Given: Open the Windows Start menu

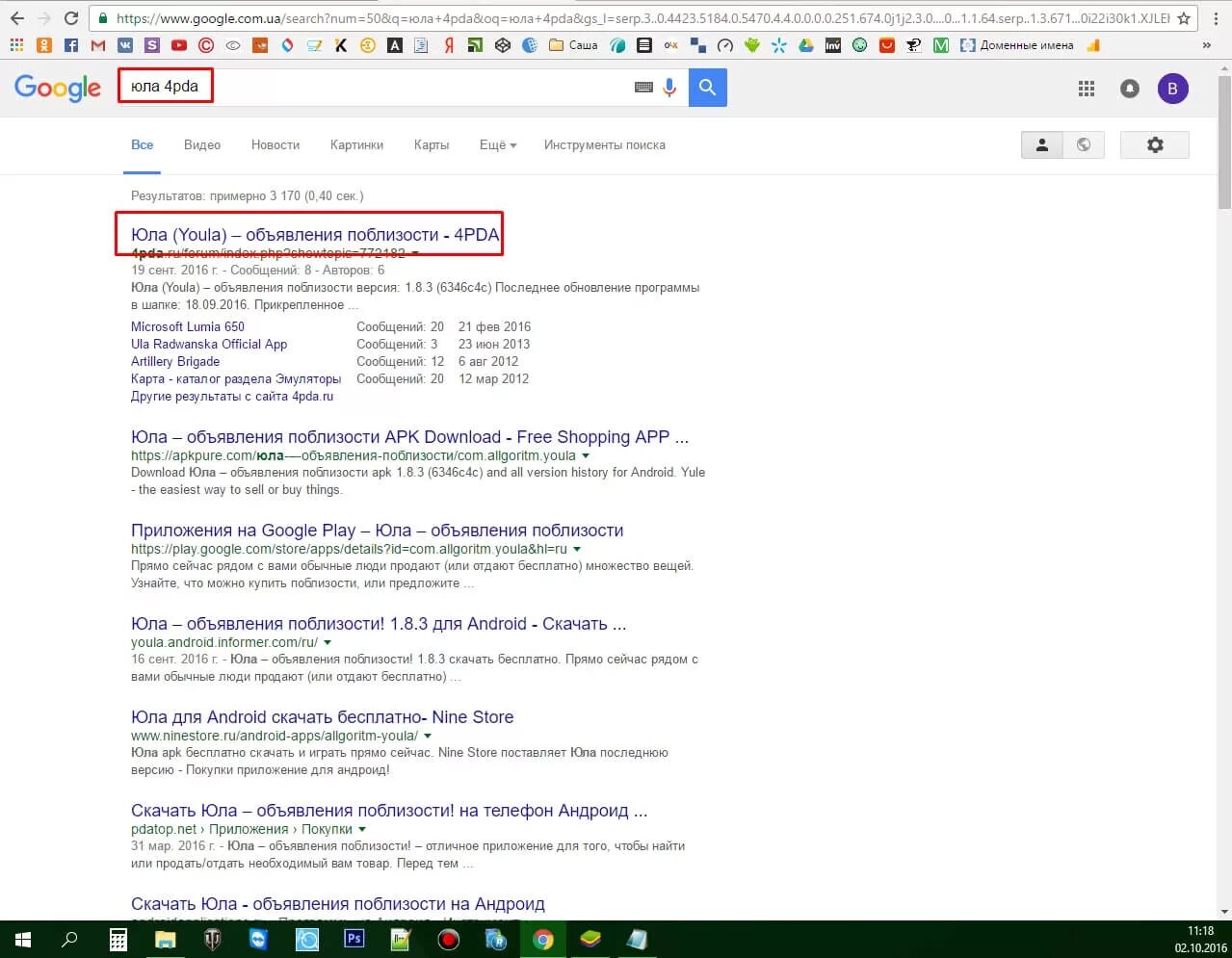Looking at the screenshot, I should pyautogui.click(x=23, y=940).
